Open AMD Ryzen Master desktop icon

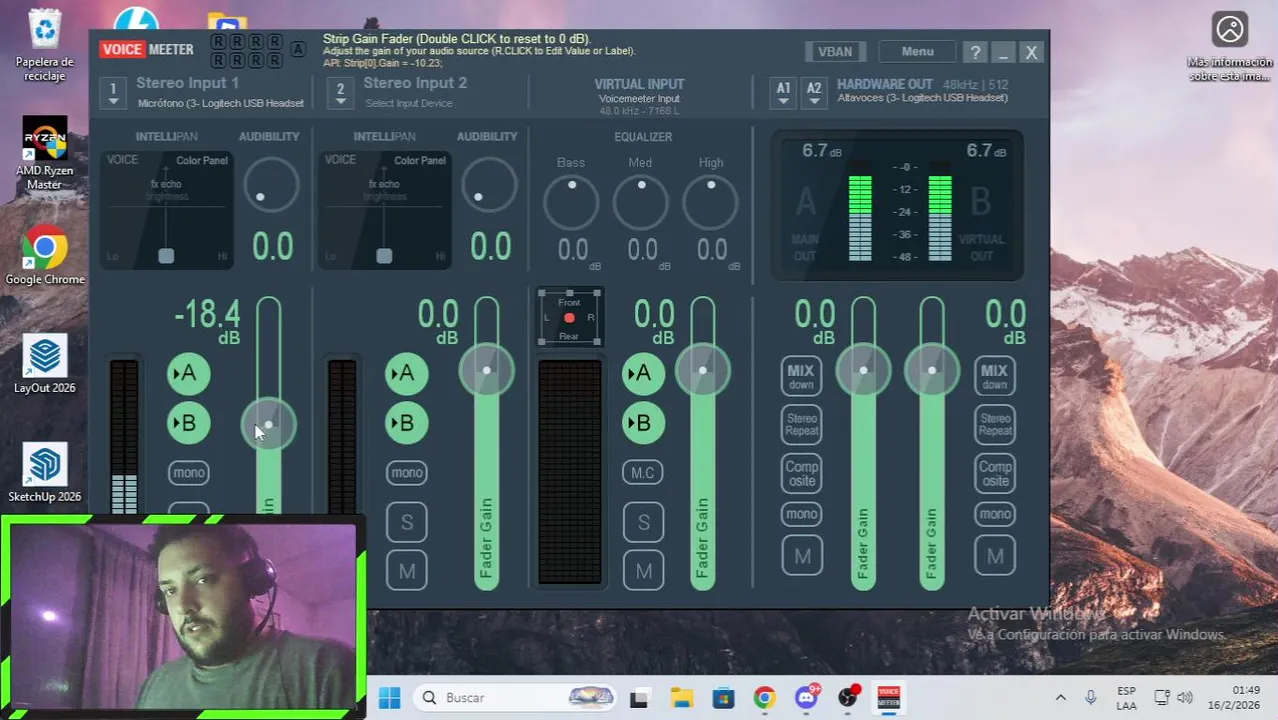click(45, 153)
